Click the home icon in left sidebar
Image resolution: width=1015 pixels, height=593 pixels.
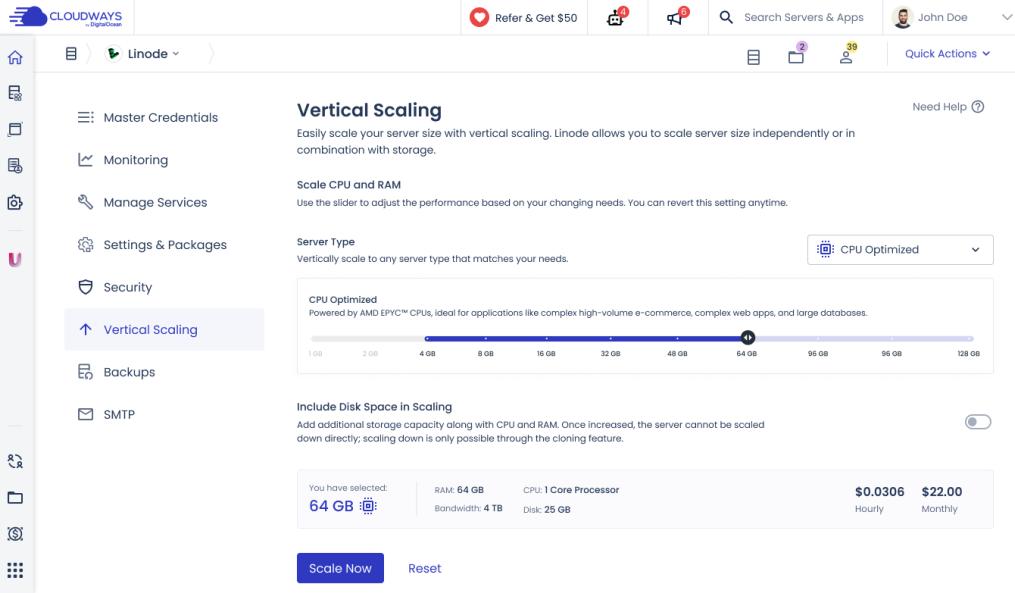[15, 58]
